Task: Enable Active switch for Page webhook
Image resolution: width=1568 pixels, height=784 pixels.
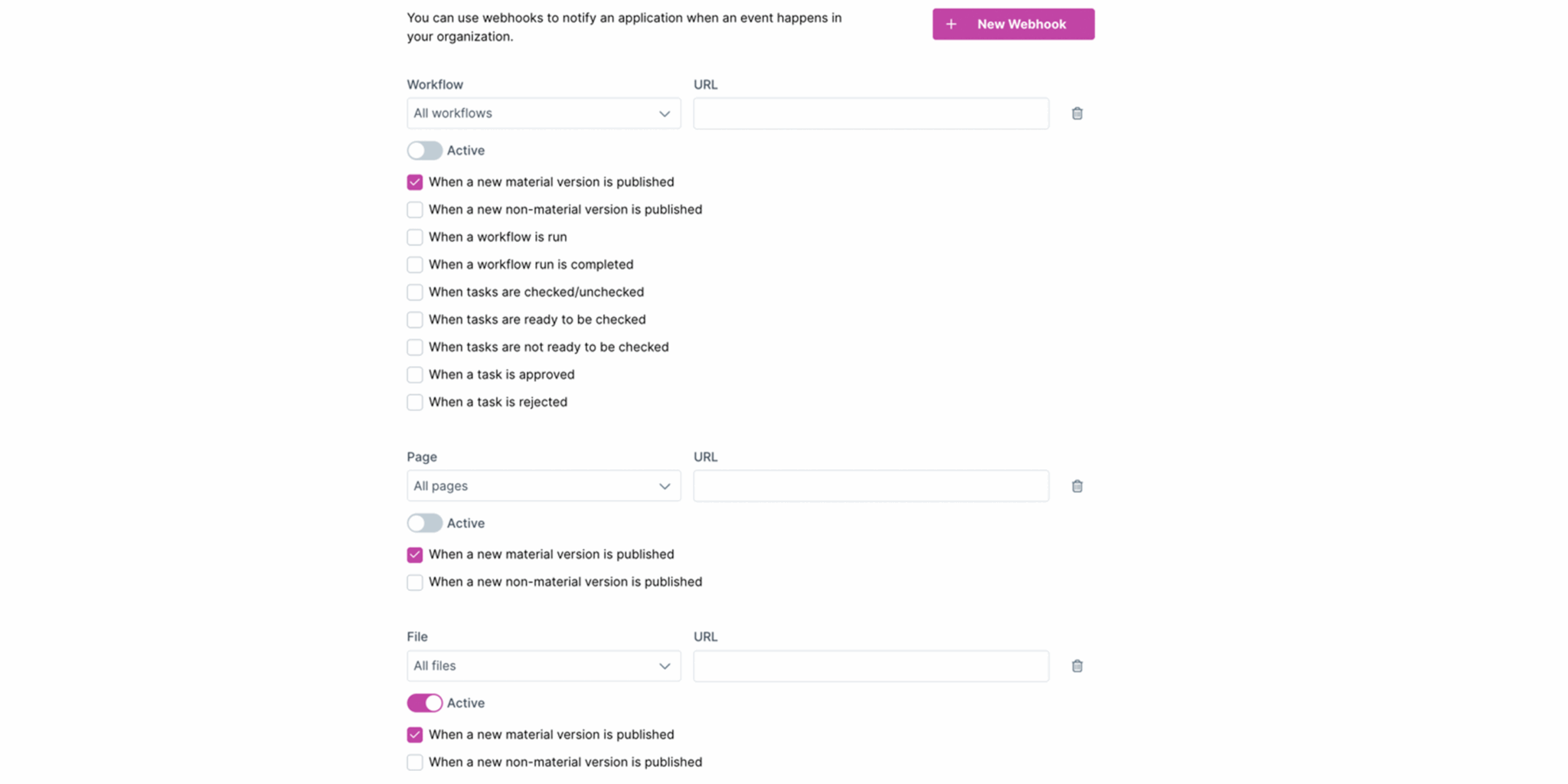Action: coord(424,523)
